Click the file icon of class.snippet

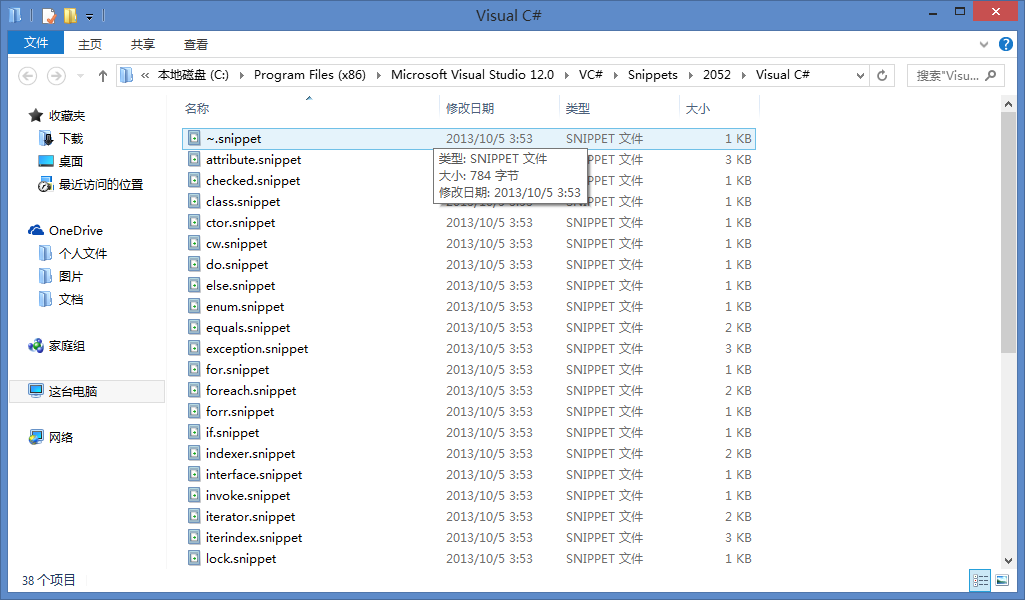[195, 202]
